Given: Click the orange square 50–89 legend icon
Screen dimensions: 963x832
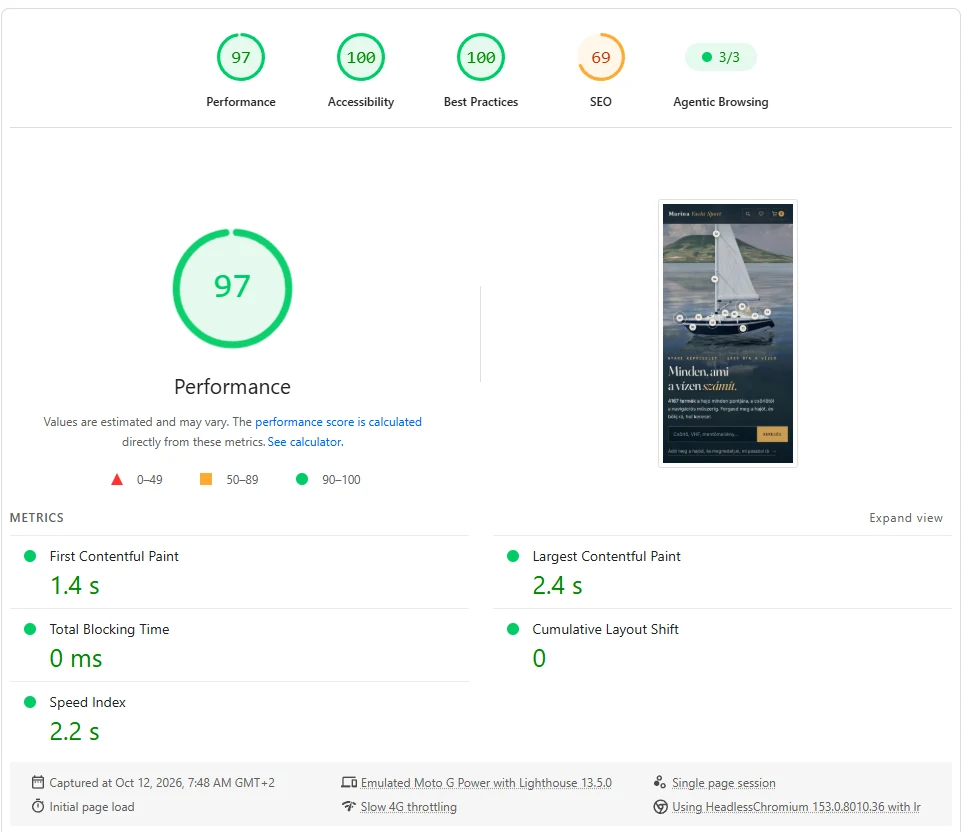Looking at the screenshot, I should (x=206, y=479).
